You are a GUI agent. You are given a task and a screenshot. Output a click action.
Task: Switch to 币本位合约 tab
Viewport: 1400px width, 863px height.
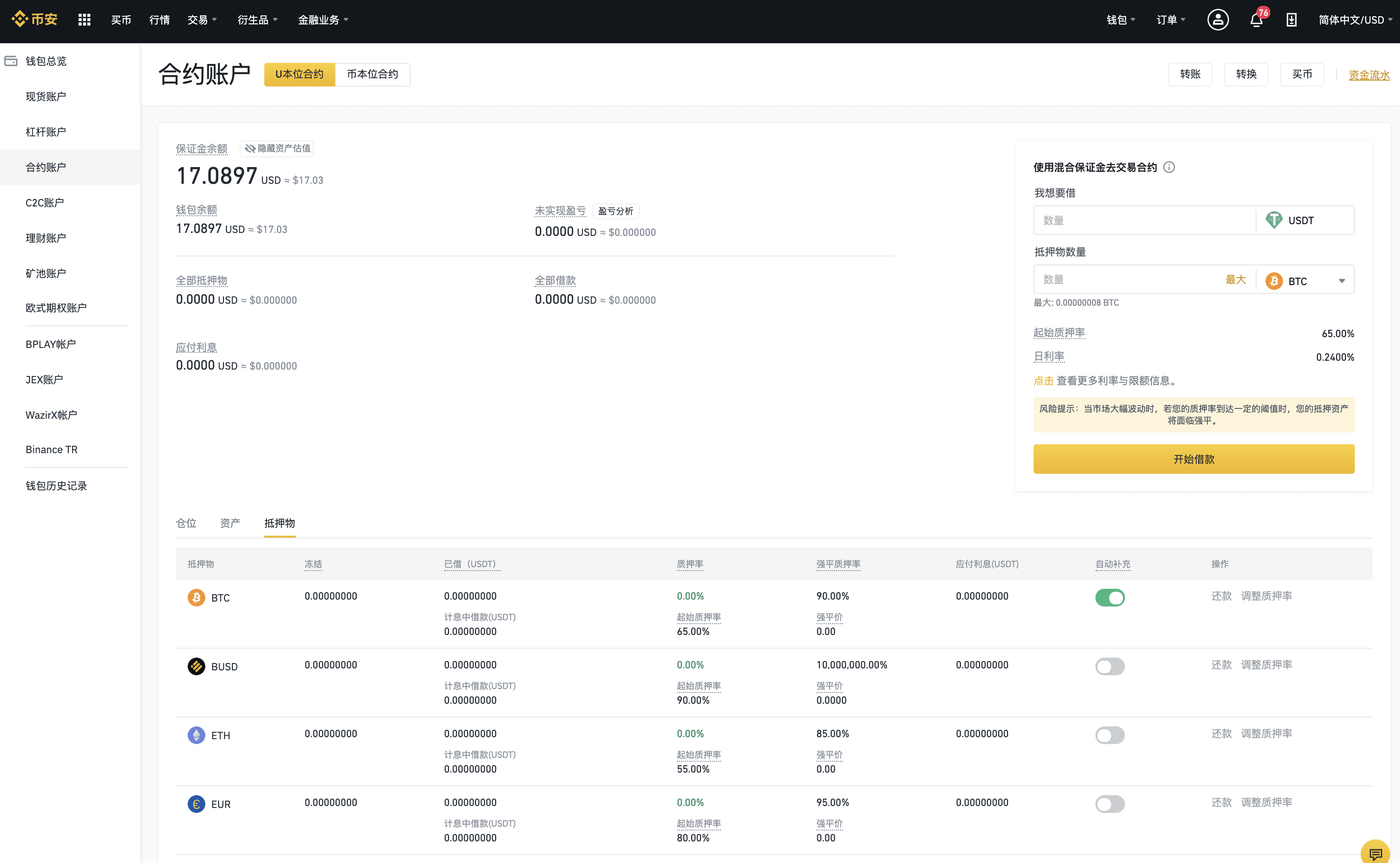coord(372,74)
